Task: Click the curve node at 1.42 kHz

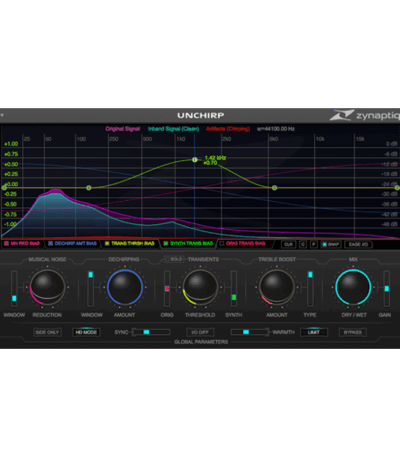Action: (x=195, y=160)
